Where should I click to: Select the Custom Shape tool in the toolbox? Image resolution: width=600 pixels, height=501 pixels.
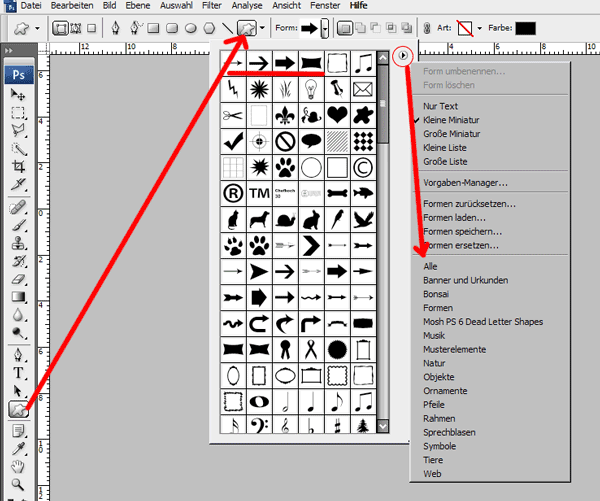(18, 408)
